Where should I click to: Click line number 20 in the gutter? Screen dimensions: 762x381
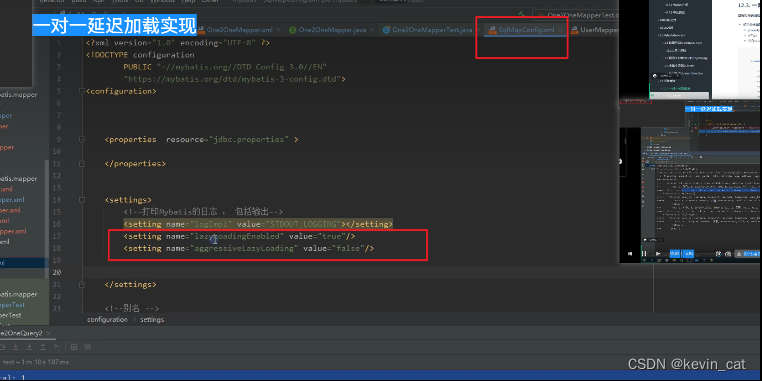pos(57,273)
